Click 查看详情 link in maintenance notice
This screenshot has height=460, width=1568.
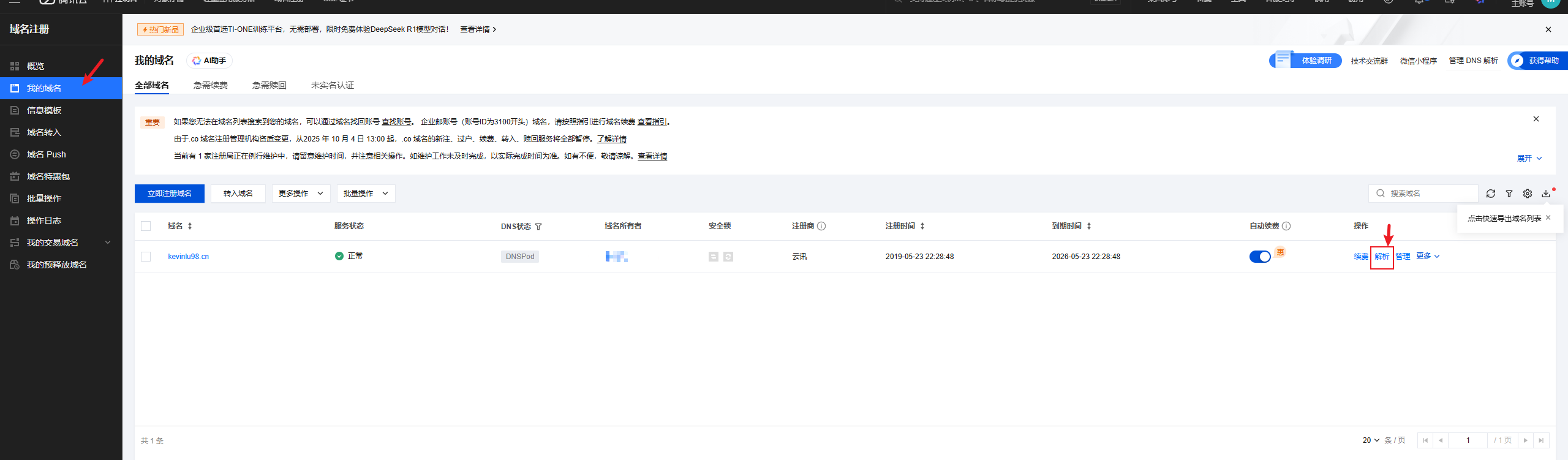click(x=652, y=156)
